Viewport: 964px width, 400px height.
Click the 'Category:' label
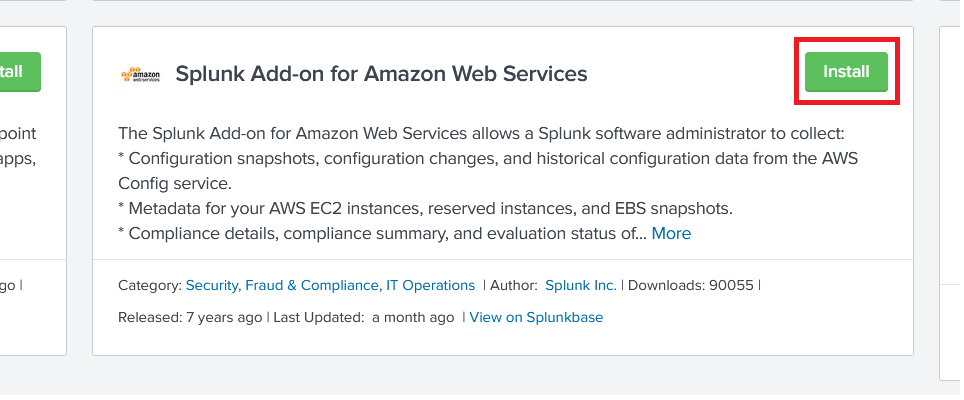coord(150,285)
